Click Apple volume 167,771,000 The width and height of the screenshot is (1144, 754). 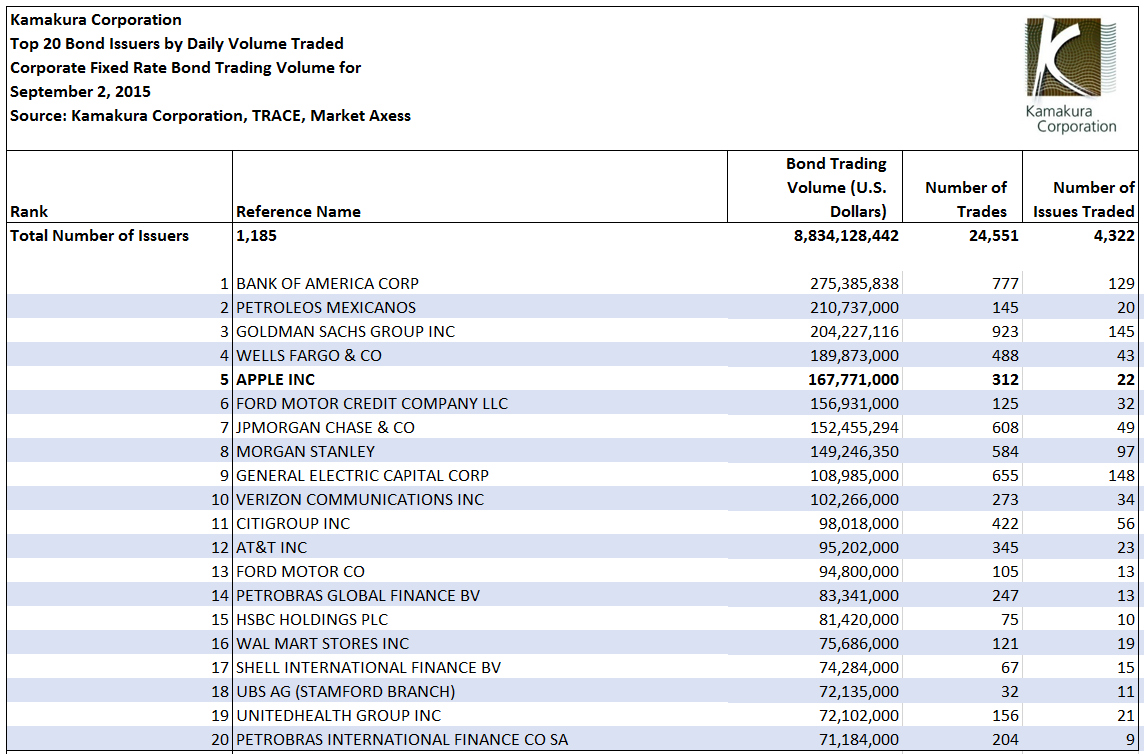pos(854,380)
